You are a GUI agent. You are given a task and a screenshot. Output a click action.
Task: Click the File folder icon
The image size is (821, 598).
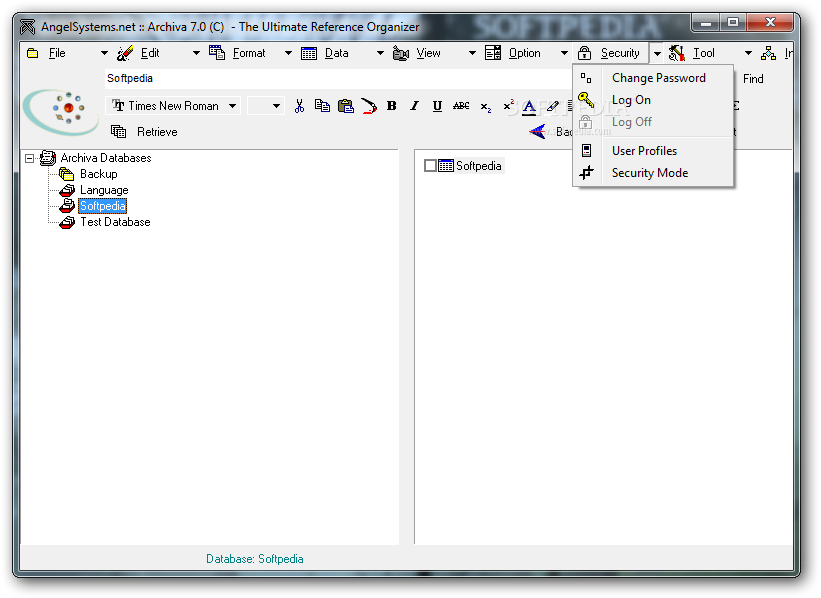coord(32,53)
